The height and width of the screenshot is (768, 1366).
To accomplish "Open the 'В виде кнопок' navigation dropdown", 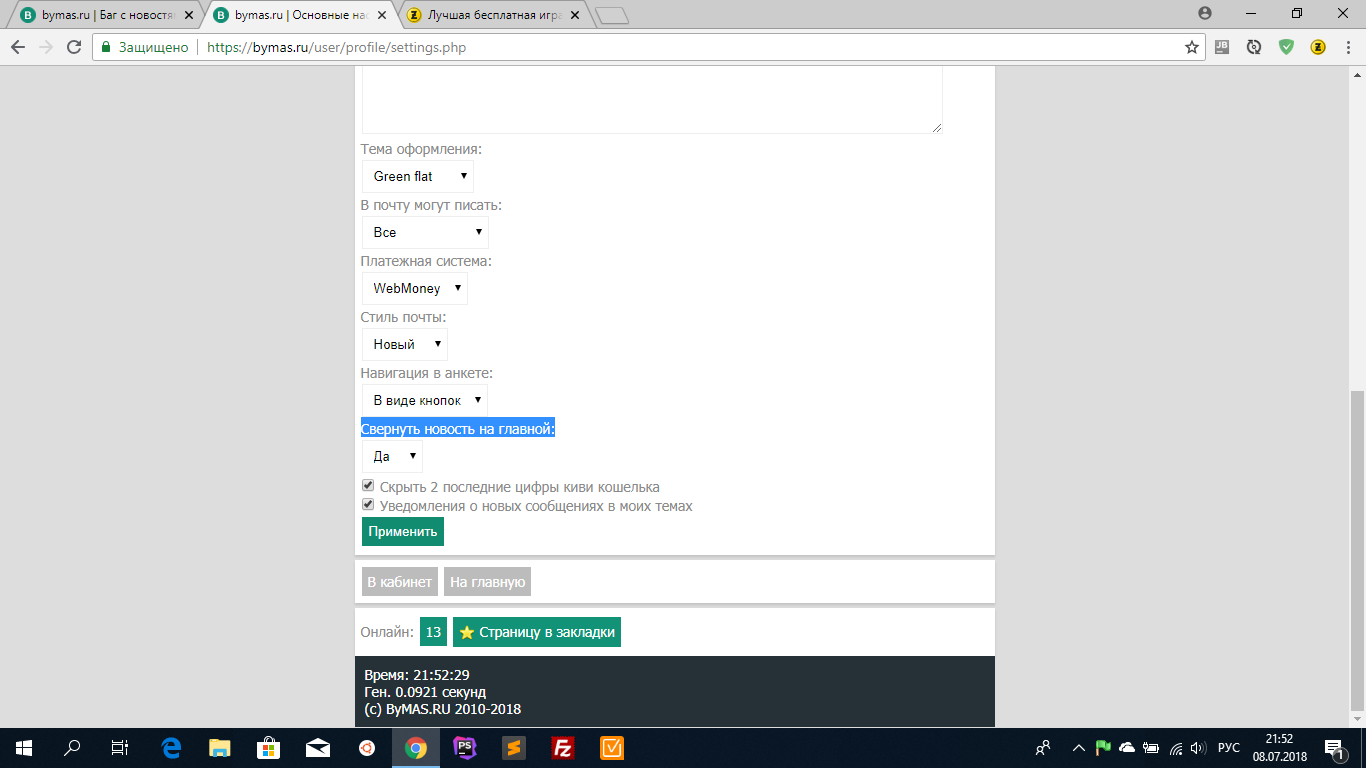I will point(425,400).
